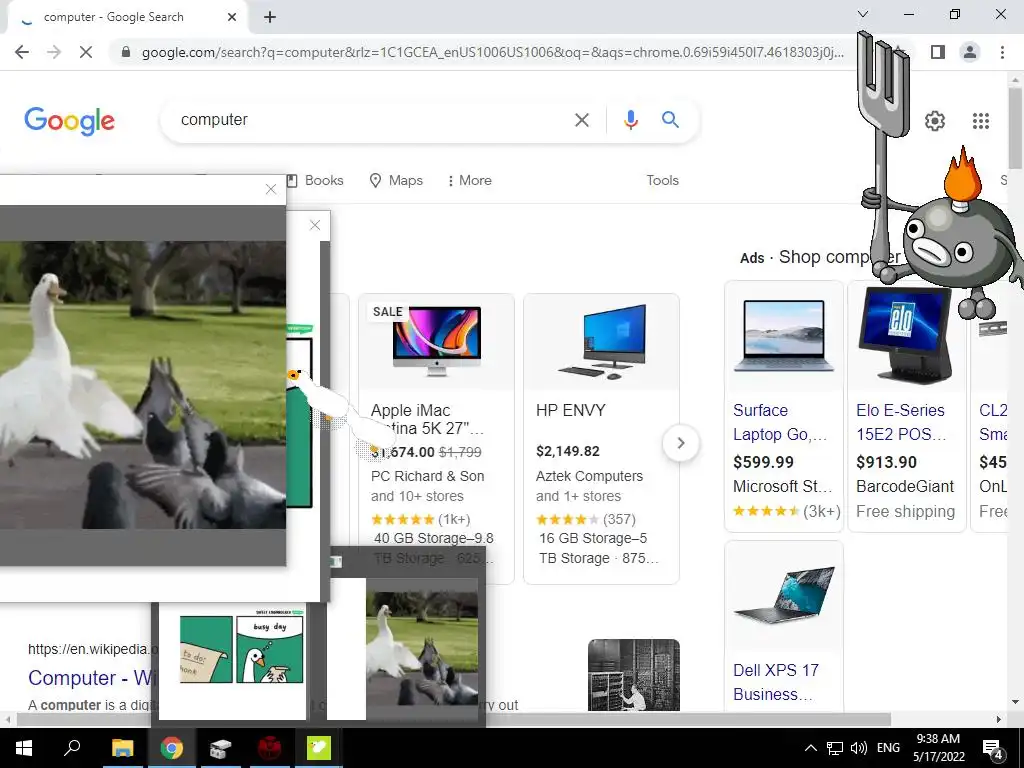This screenshot has width=1024, height=768.
Task: Click the Apple iMac product image
Action: pos(436,340)
